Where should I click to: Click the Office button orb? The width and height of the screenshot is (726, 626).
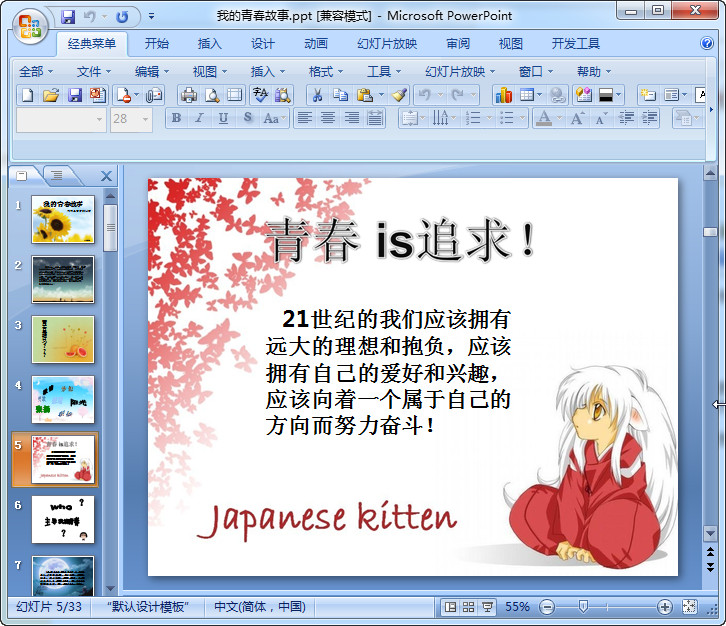click(x=30, y=27)
